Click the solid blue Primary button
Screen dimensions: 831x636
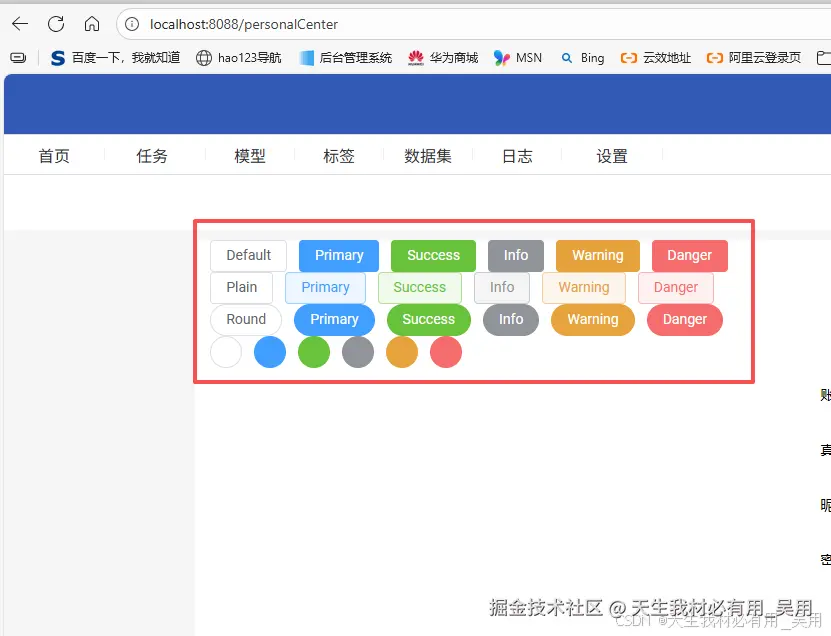pos(338,255)
